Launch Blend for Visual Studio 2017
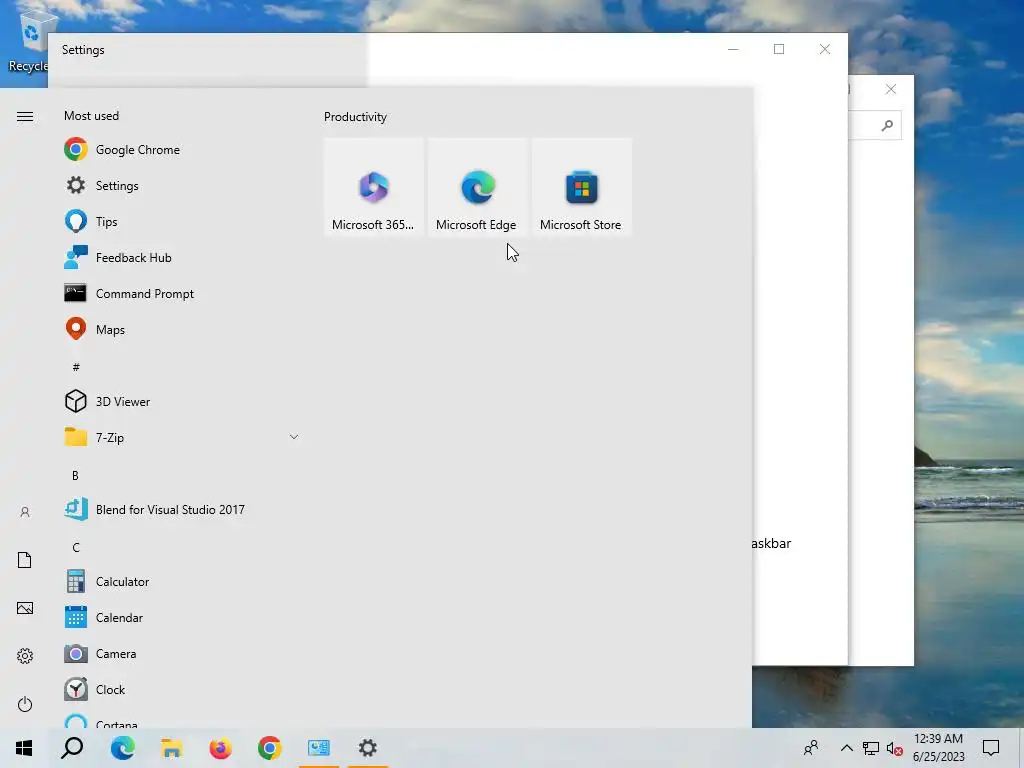Screen dimensions: 1024x768 [183, 509]
